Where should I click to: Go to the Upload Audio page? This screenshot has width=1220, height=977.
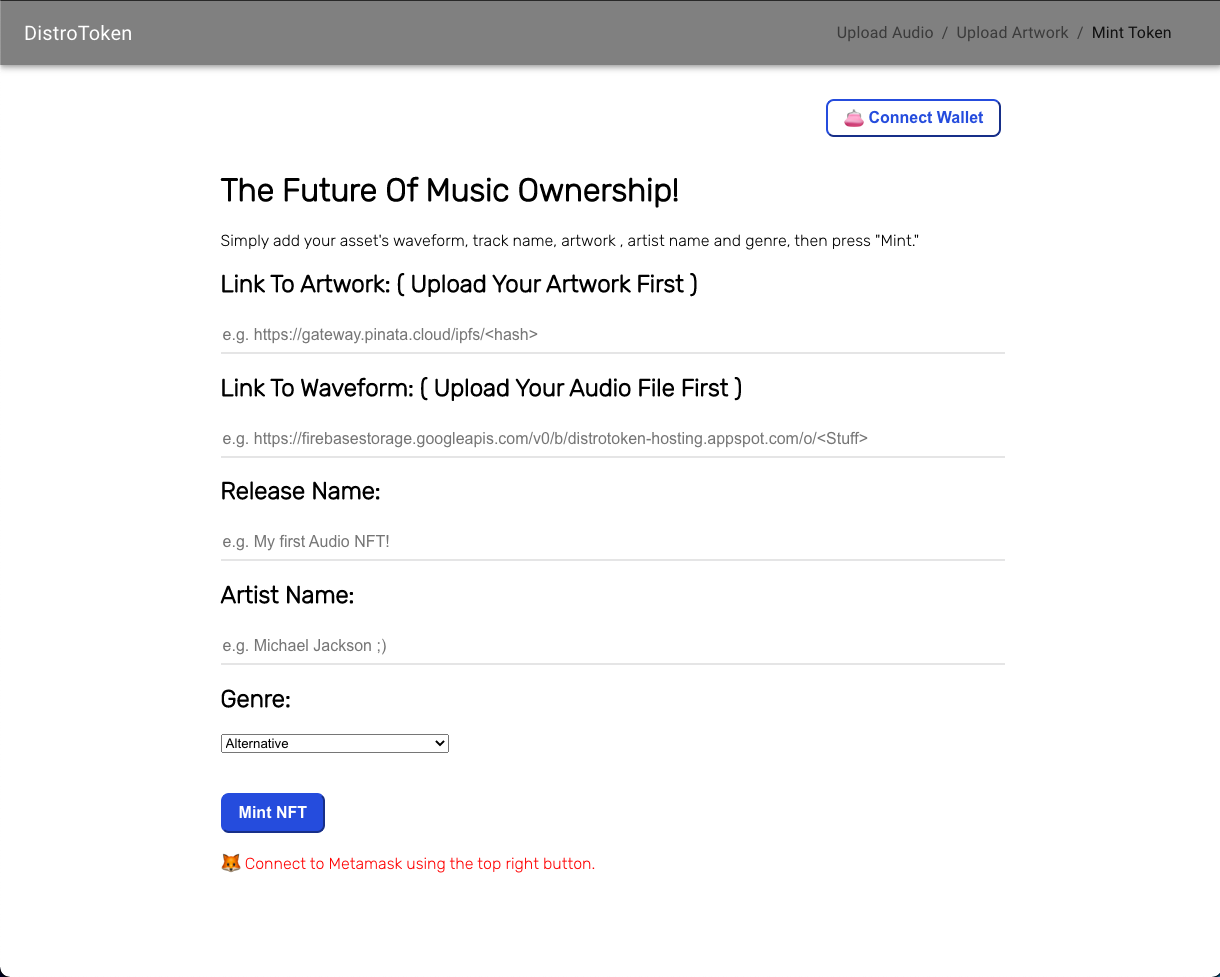(884, 33)
